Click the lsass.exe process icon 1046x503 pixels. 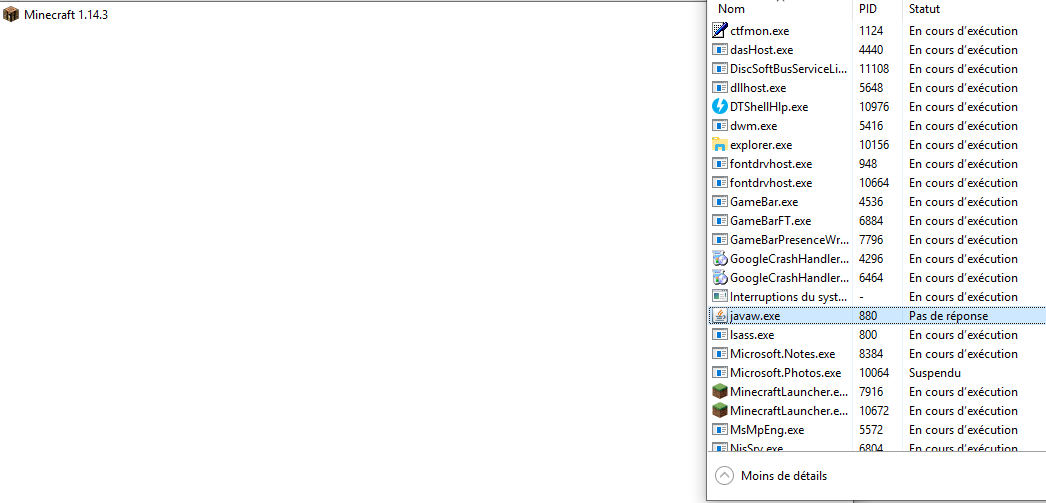coord(719,335)
